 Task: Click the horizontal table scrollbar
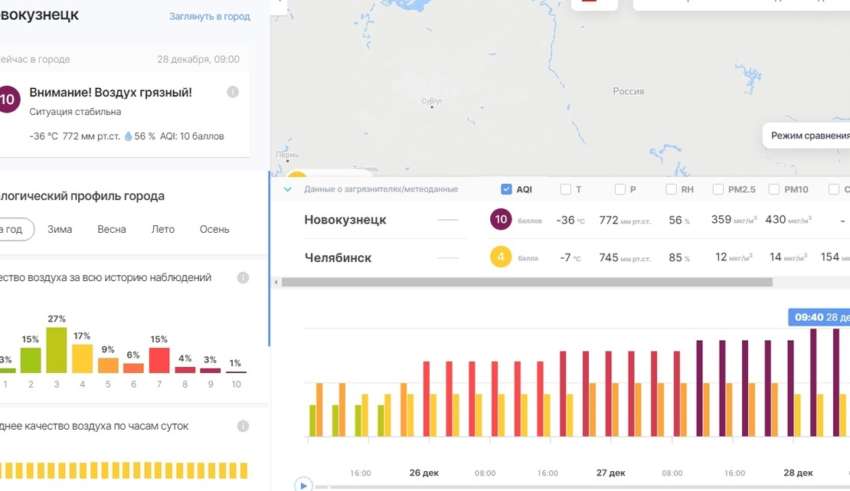pyautogui.click(x=527, y=282)
